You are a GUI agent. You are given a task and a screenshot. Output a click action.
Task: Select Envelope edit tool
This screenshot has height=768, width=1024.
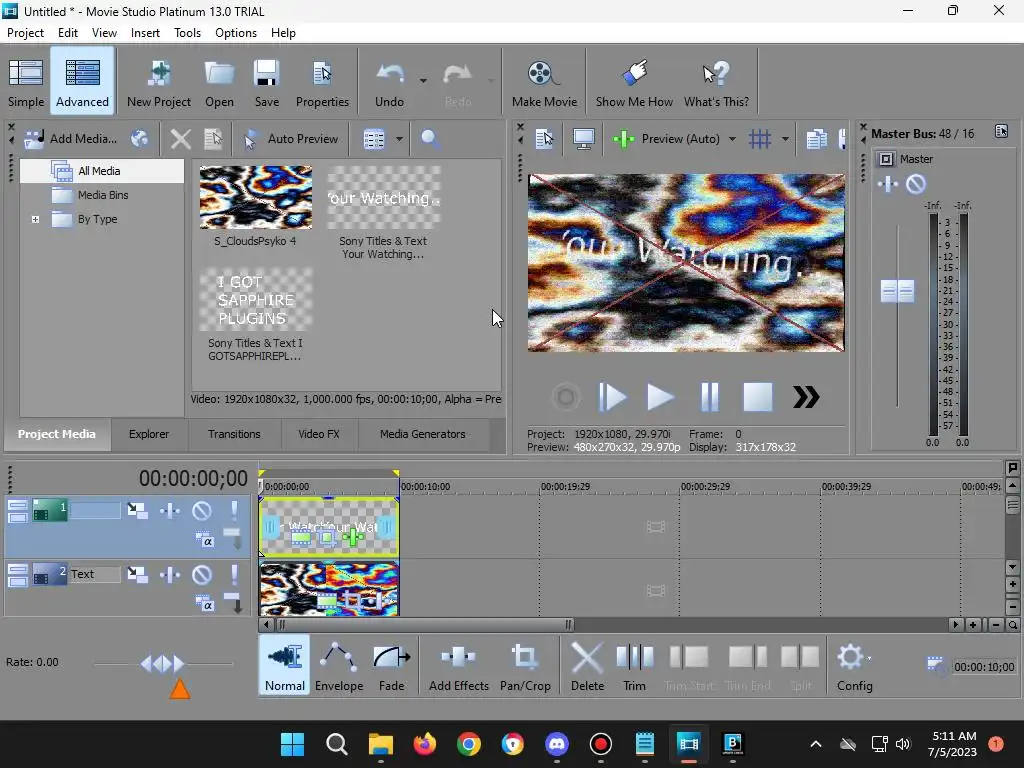[339, 666]
